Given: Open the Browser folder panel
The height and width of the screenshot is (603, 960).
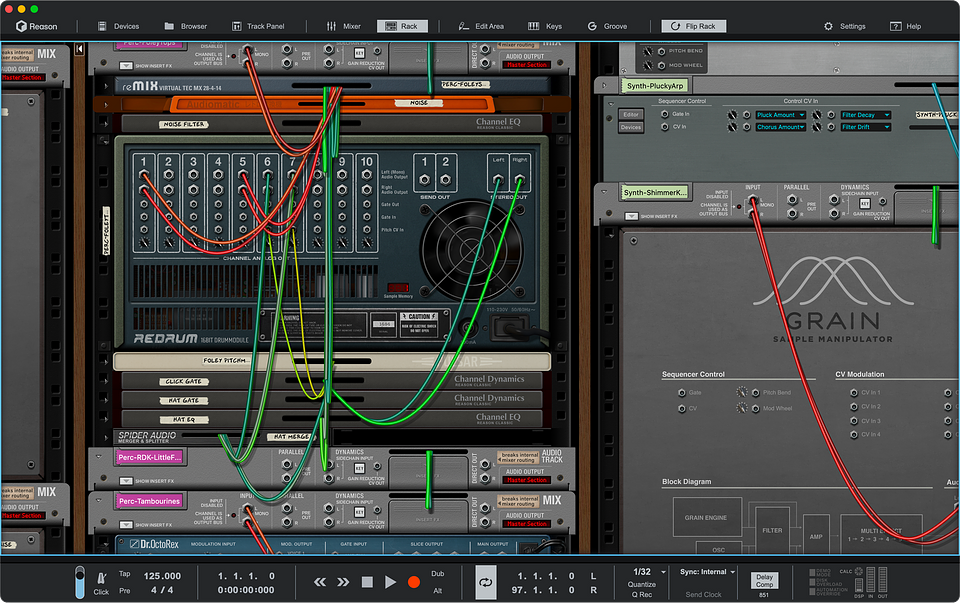Looking at the screenshot, I should pyautogui.click(x=185, y=26).
